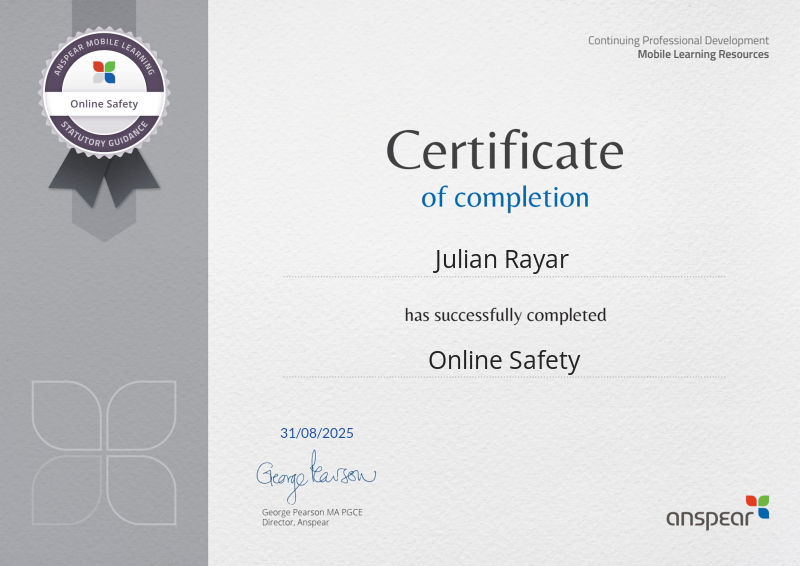Screen dimensions: 800x566
Task: Click the anspear wordmark at bottom right
Action: 705,517
